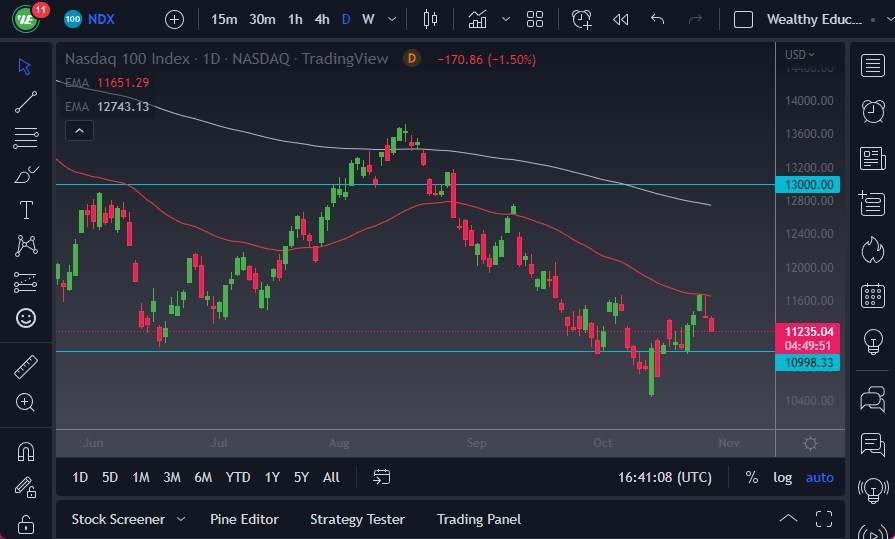Collapse the indicator legend chevron
This screenshot has height=539, width=895.
click(79, 131)
